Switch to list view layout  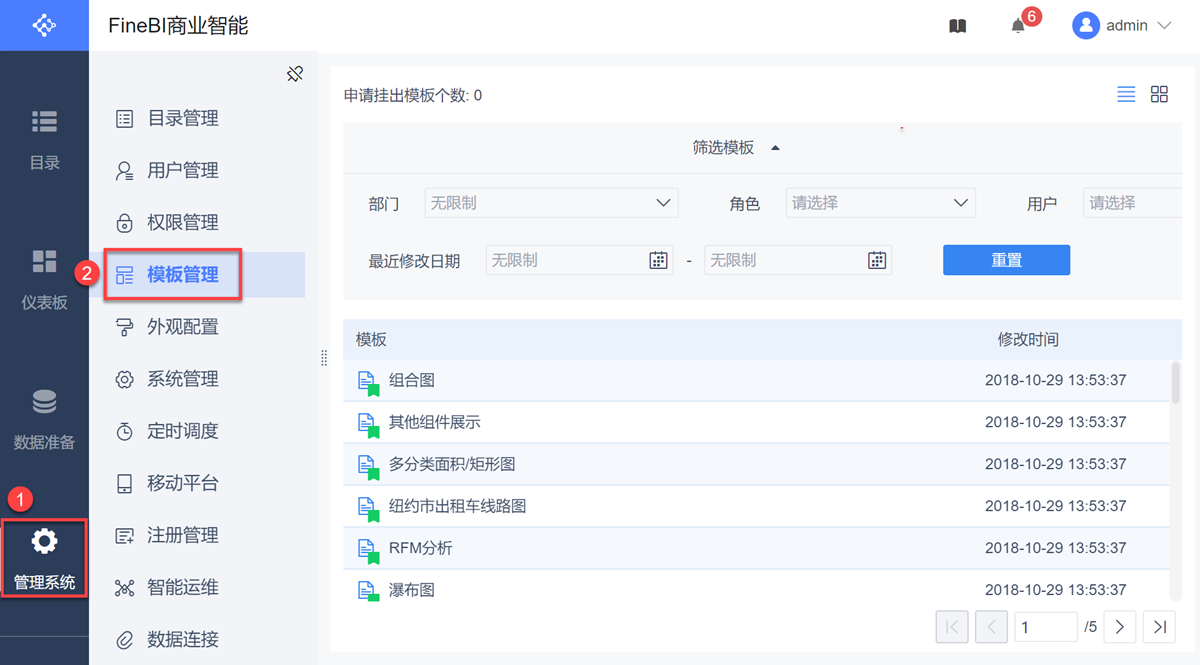click(x=1126, y=94)
